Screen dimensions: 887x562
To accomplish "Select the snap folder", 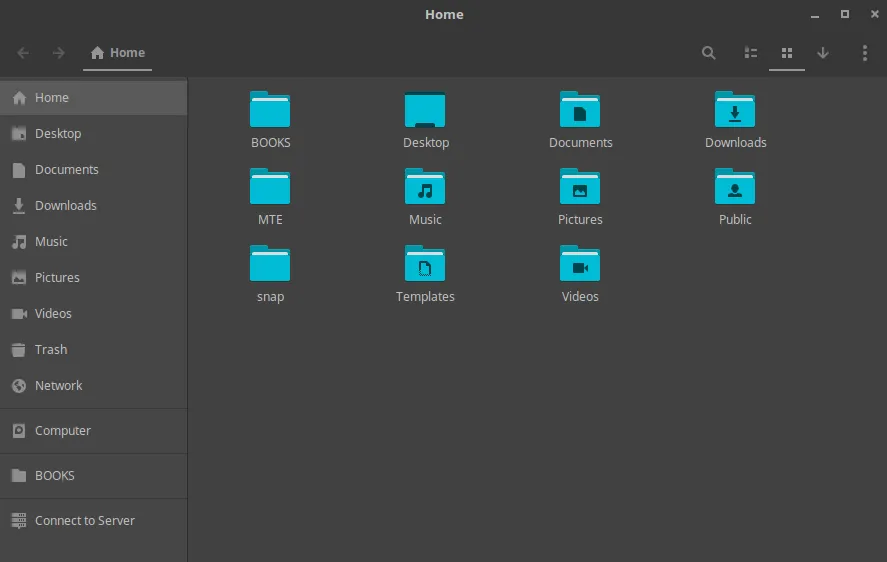I will [x=270, y=264].
